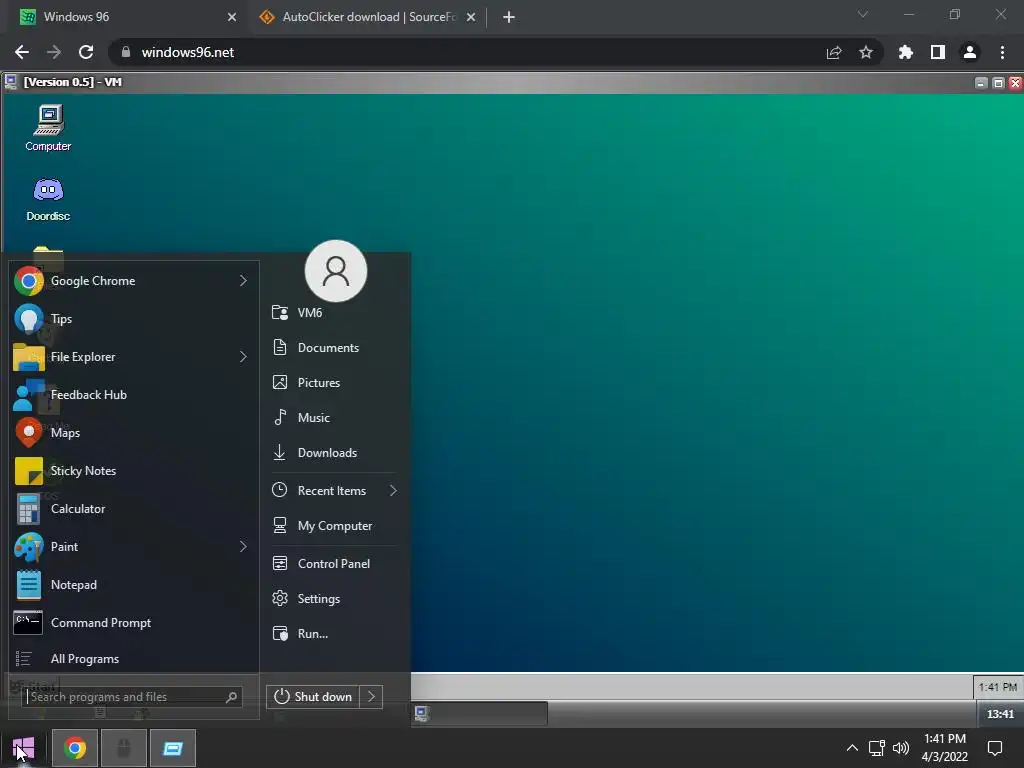Select the Computer desktop icon
1024x768 pixels.
pos(48,128)
